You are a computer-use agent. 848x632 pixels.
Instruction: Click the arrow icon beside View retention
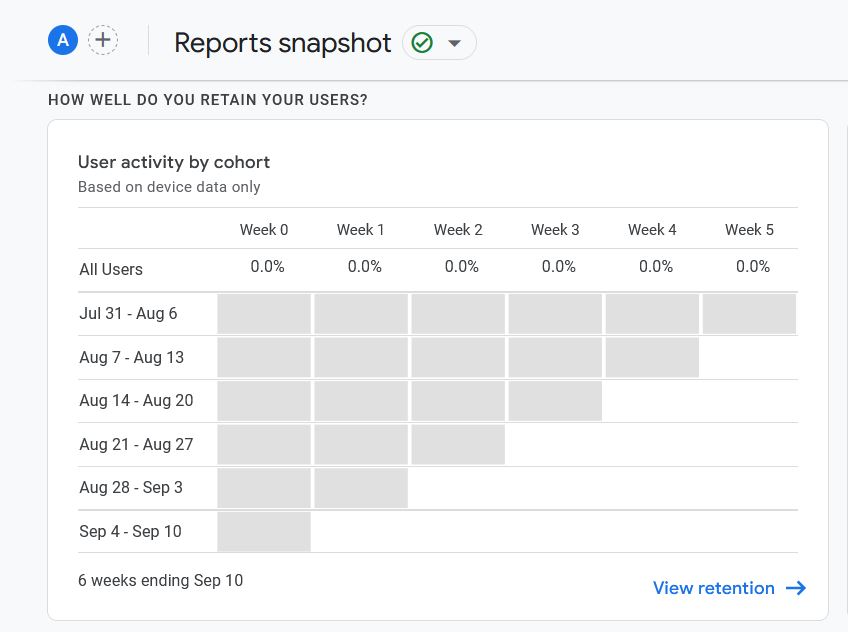click(x=796, y=588)
